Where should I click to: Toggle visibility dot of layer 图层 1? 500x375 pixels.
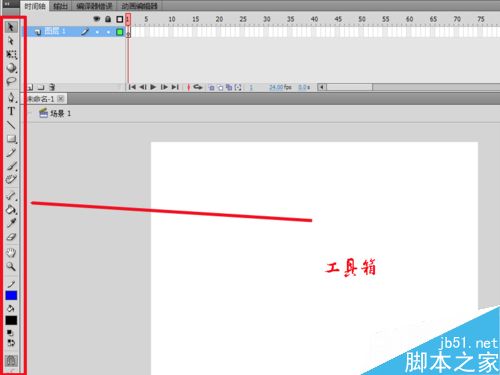(97, 32)
